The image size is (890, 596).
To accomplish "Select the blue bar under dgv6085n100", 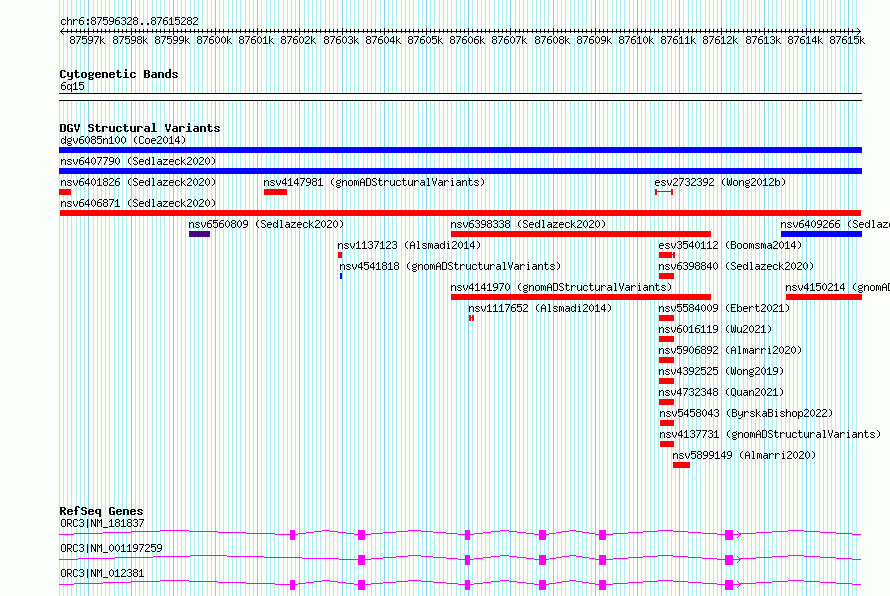I will (460, 150).
